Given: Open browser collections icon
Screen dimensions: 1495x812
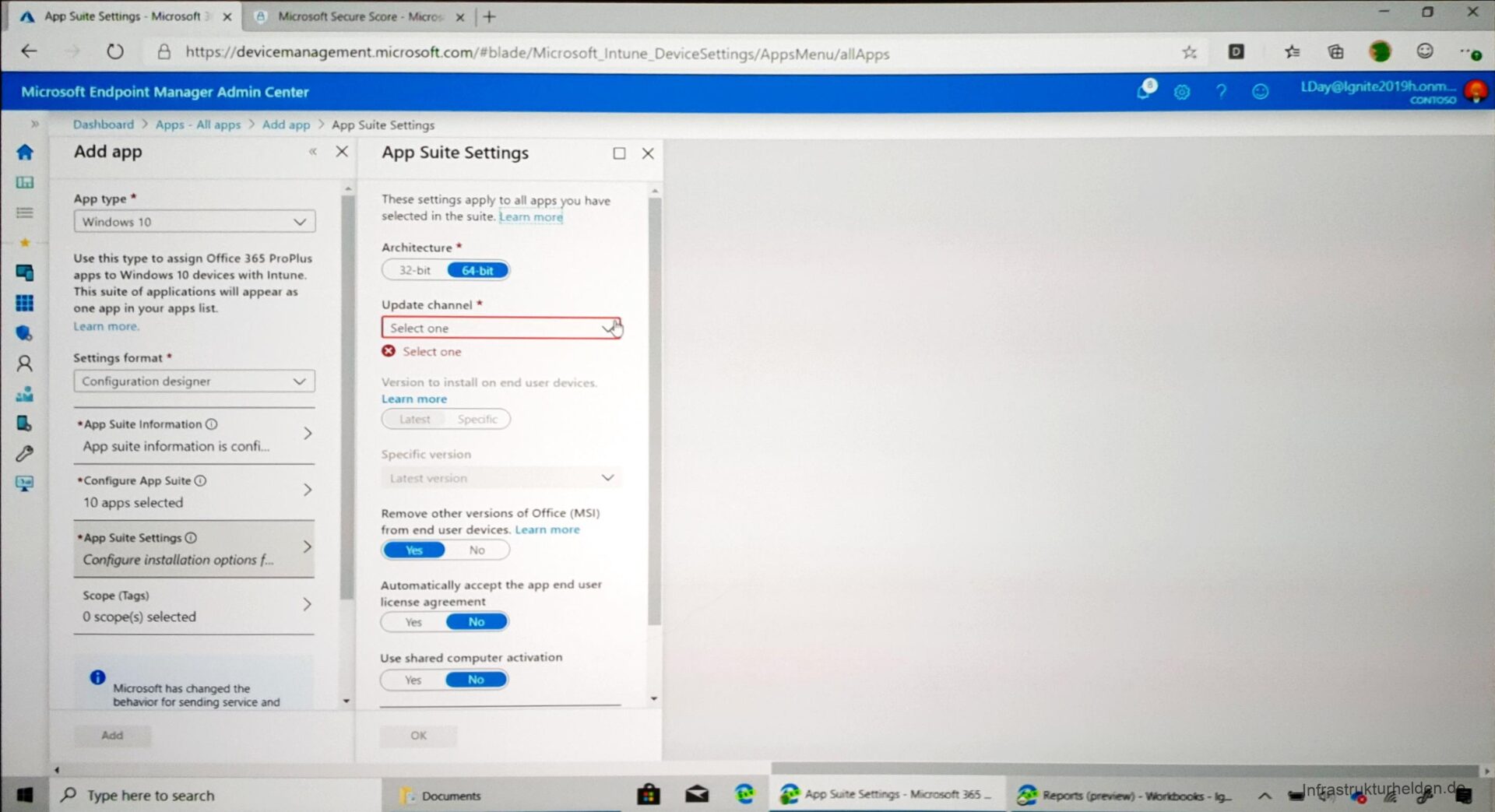Looking at the screenshot, I should coord(1336,52).
